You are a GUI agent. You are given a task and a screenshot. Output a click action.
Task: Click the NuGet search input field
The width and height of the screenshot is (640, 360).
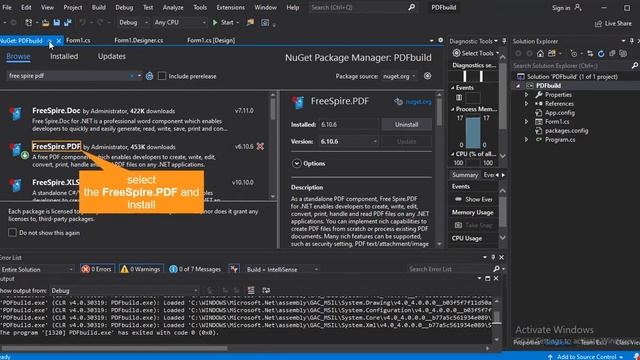click(69, 76)
